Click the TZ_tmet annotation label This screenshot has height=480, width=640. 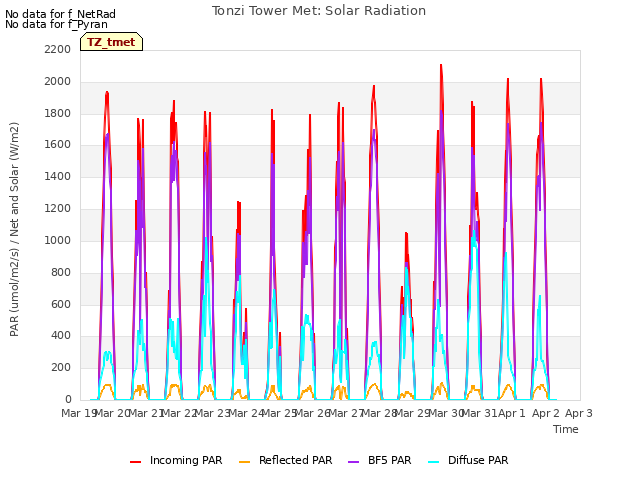click(111, 42)
